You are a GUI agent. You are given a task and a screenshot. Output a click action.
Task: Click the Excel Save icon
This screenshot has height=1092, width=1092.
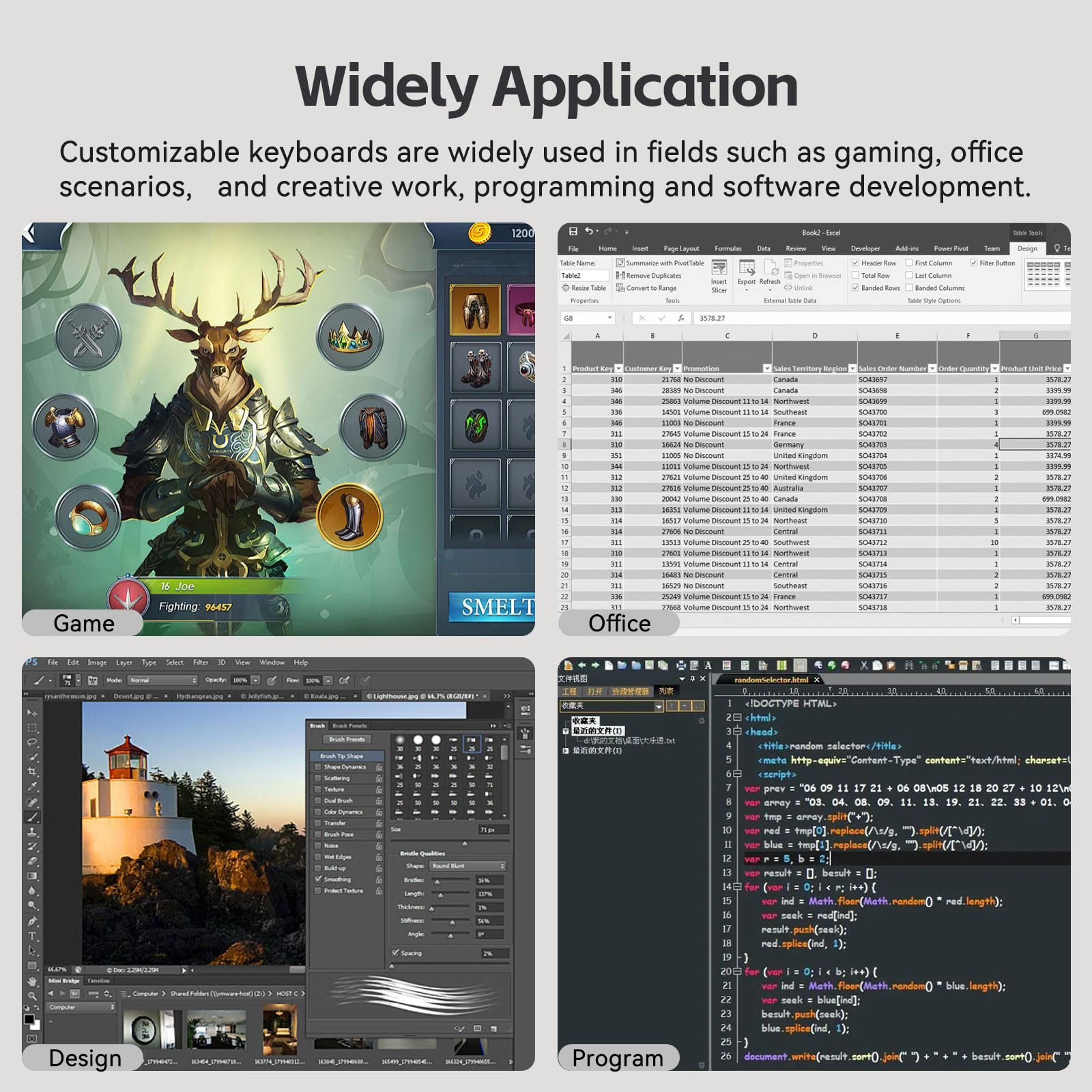pyautogui.click(x=573, y=232)
